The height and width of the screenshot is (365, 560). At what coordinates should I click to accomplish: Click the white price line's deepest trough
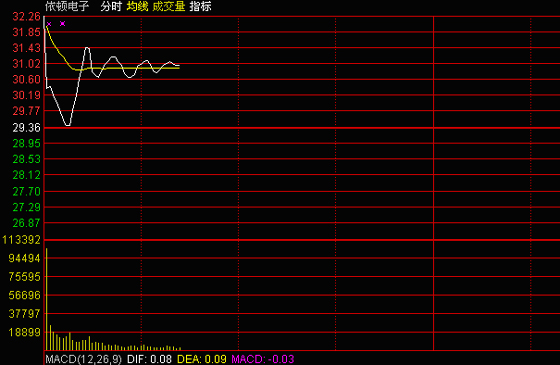(68, 125)
